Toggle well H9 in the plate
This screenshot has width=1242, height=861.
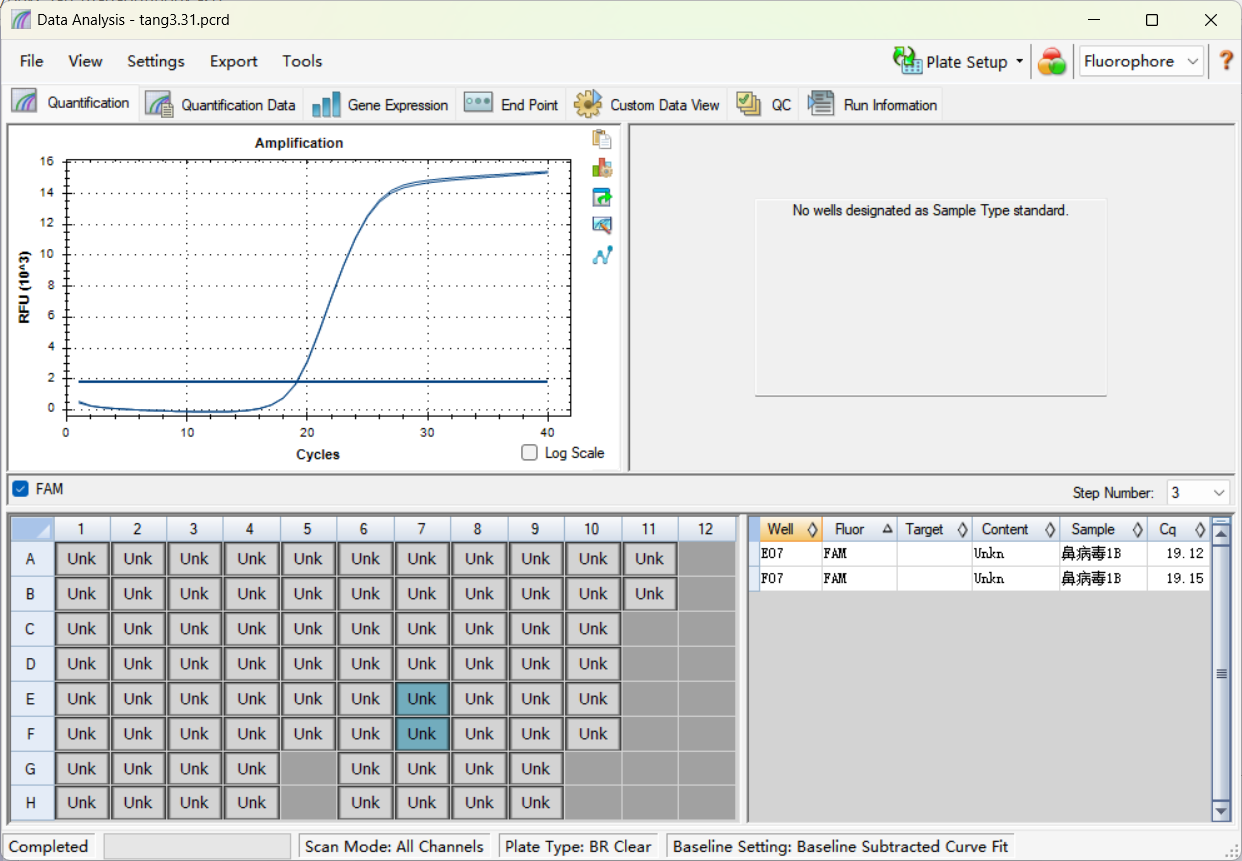[536, 803]
